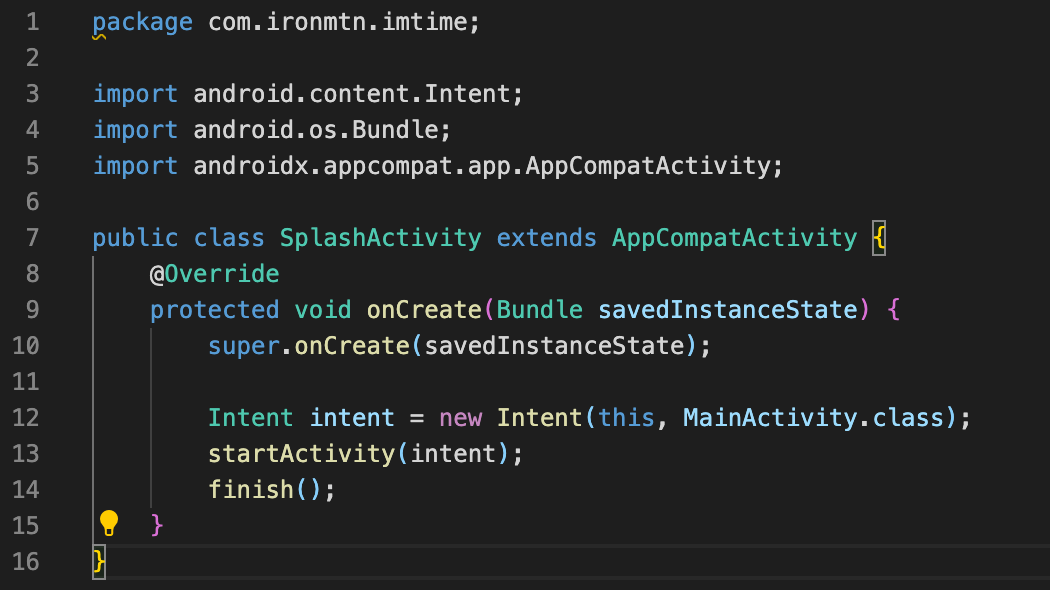Click 'AppCompatActivity' on the class declaration line
1050x590 pixels.
click(735, 238)
